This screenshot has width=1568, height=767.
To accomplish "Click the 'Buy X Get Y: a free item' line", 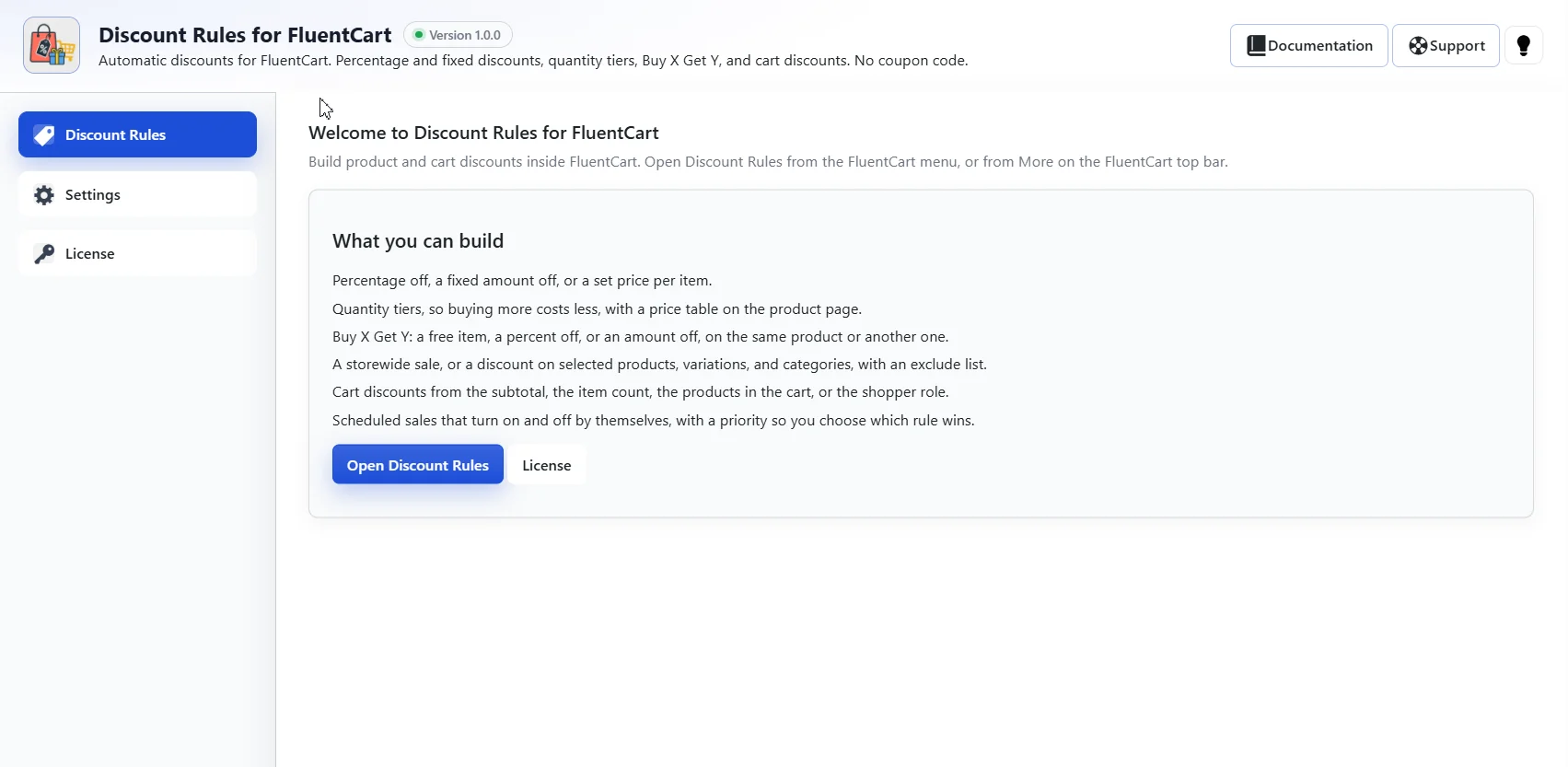I will coord(641,337).
